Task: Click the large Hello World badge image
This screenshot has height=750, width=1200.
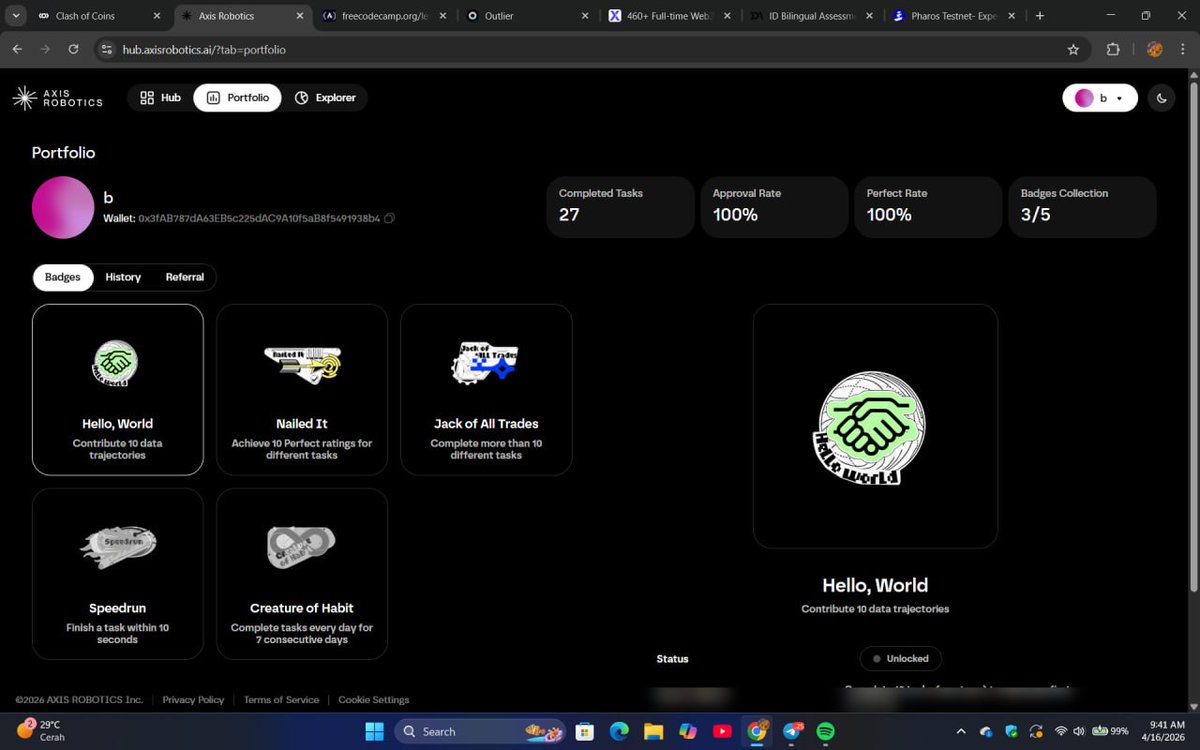Action: 872,428
